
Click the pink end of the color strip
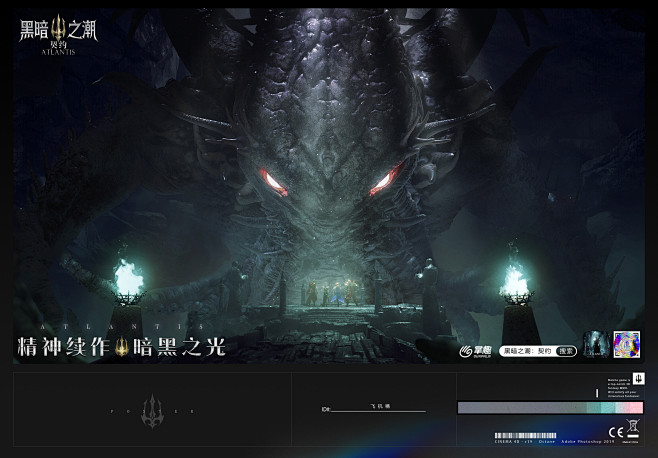(x=634, y=408)
